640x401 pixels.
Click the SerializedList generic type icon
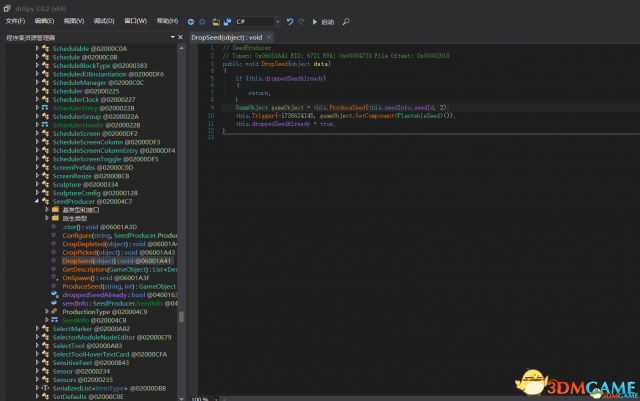tap(45, 388)
